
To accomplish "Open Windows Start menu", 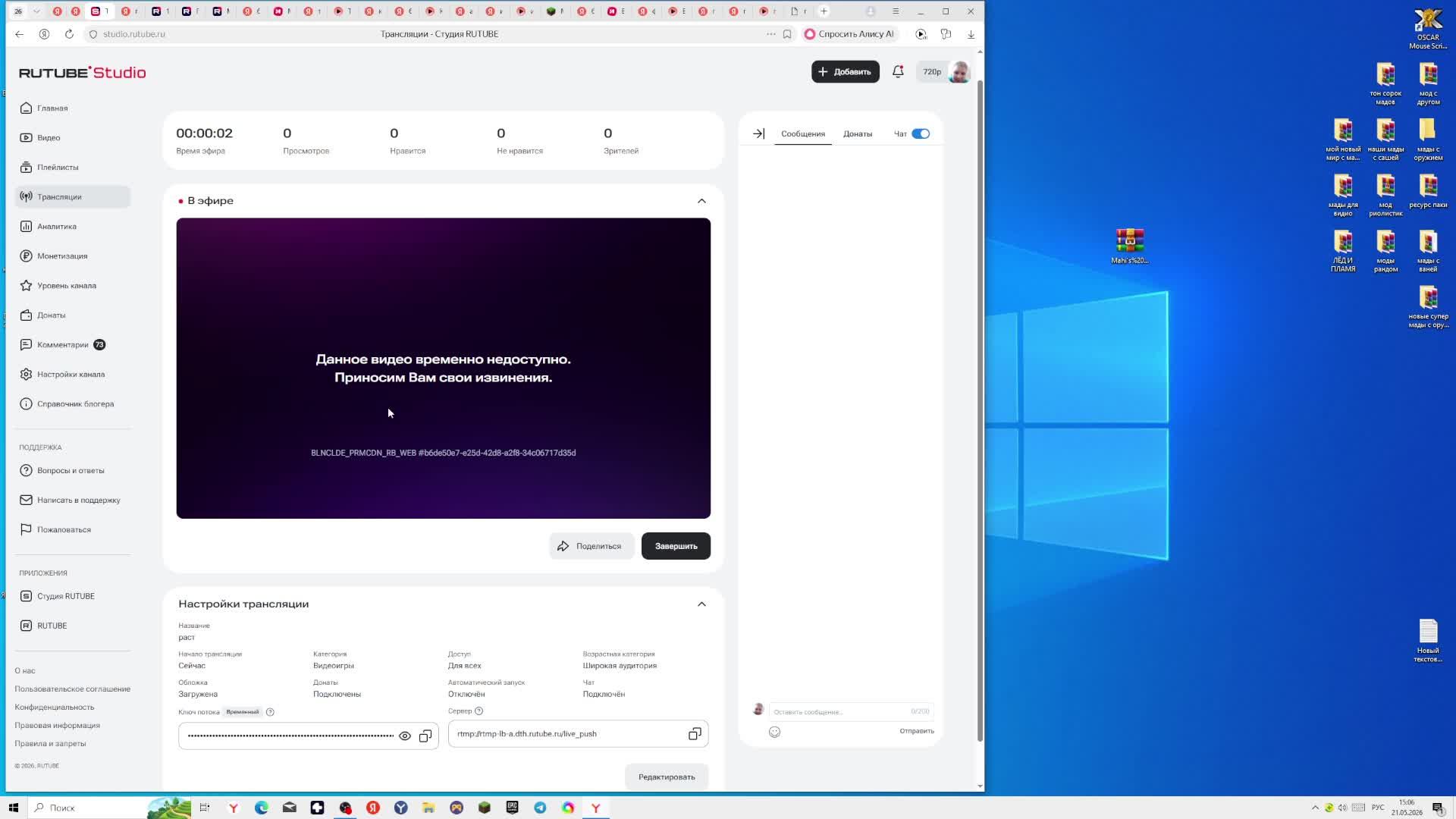I will (x=13, y=808).
